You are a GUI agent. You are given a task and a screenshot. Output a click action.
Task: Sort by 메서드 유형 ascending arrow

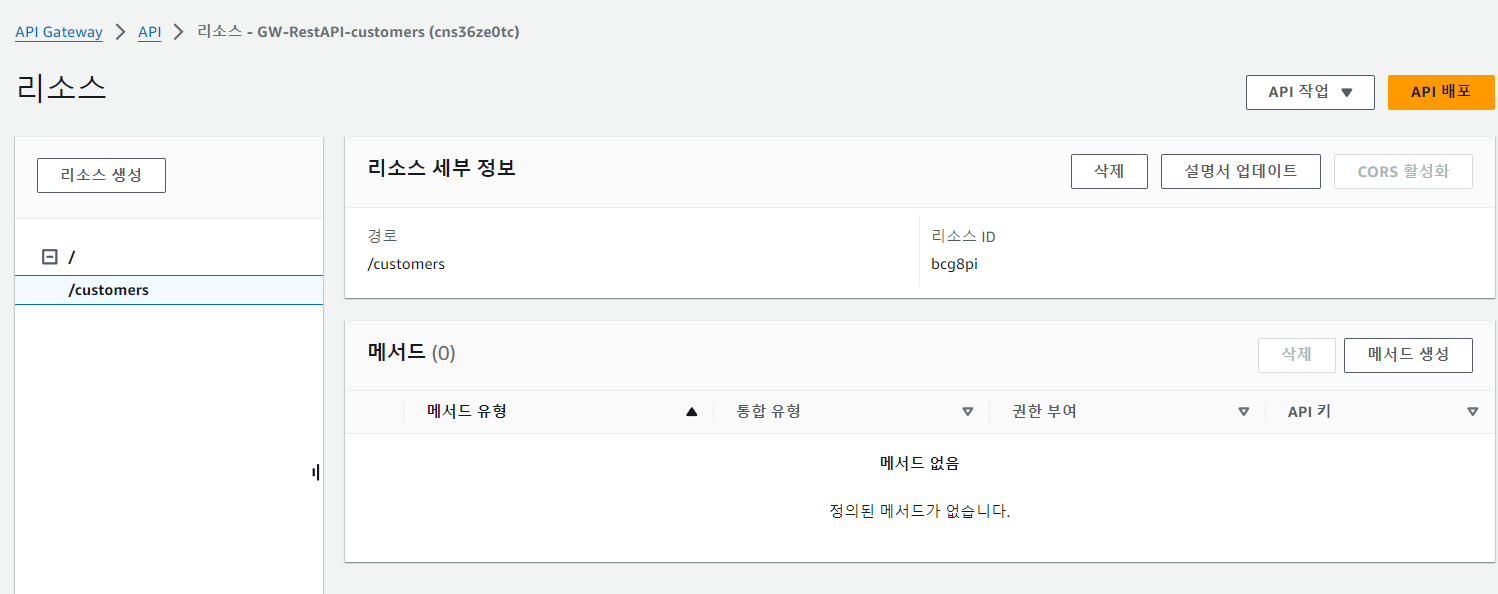(x=691, y=411)
